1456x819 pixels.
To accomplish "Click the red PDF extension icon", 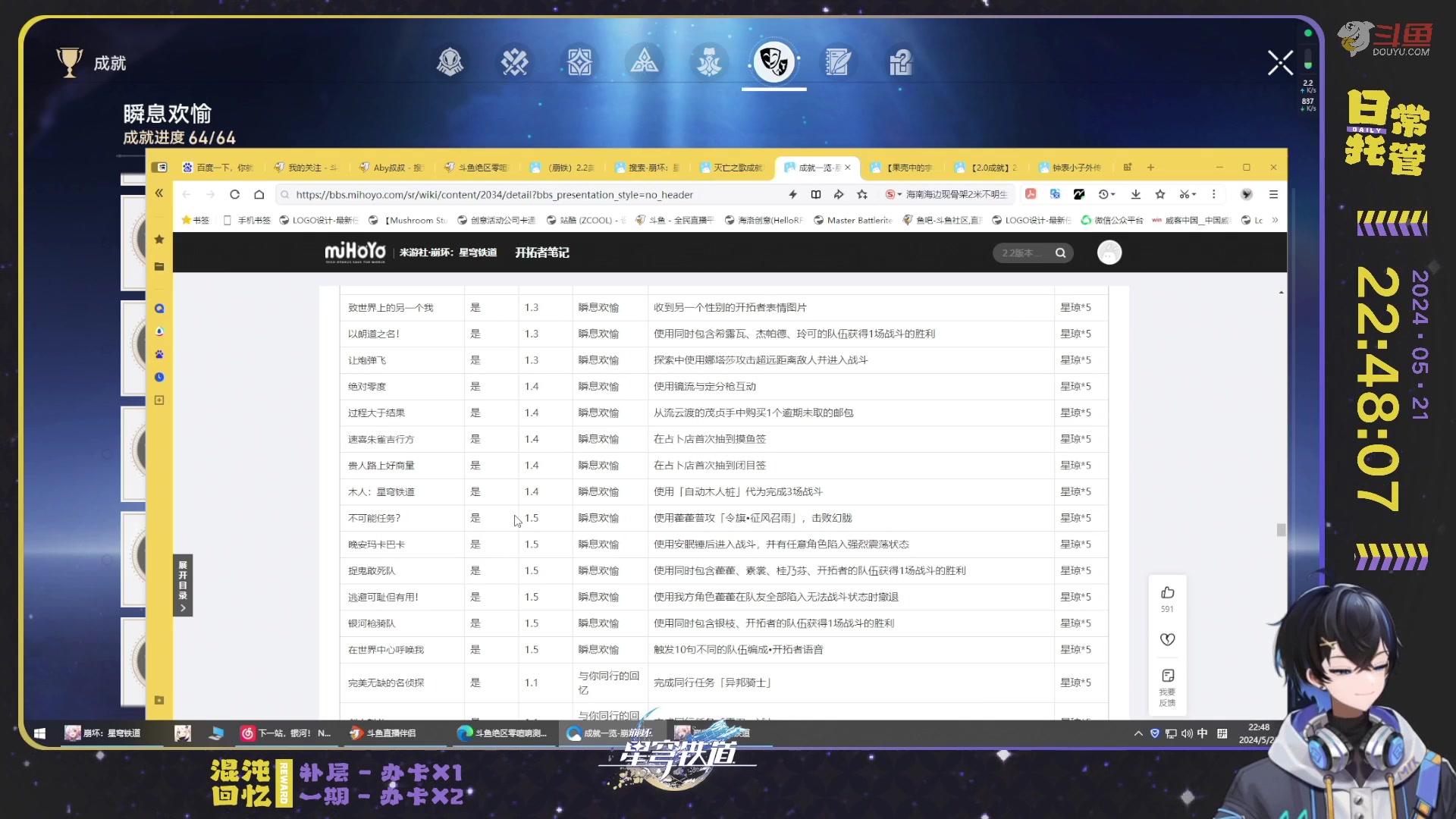I will tap(1031, 194).
